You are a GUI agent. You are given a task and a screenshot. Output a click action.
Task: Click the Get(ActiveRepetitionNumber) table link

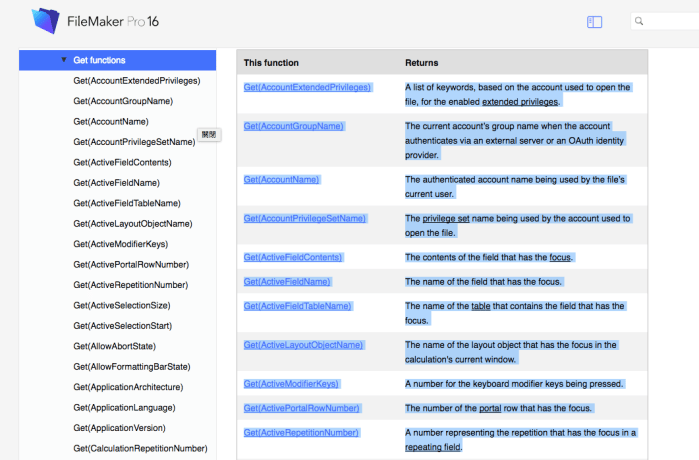[x=300, y=433]
